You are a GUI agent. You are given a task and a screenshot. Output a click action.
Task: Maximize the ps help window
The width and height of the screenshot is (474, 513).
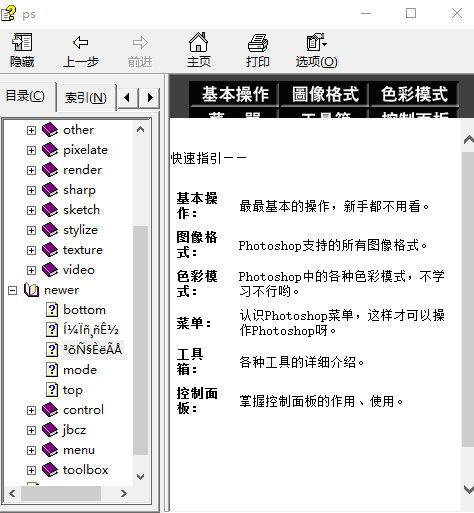(411, 13)
